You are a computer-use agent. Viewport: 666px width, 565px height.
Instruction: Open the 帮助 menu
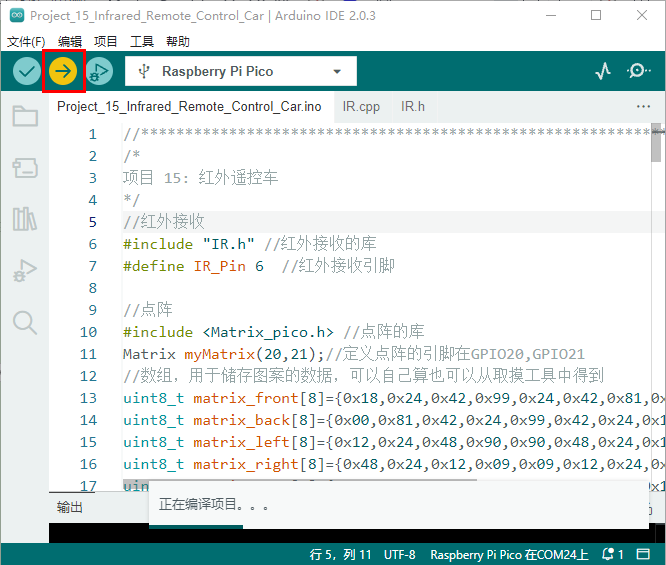pos(178,42)
